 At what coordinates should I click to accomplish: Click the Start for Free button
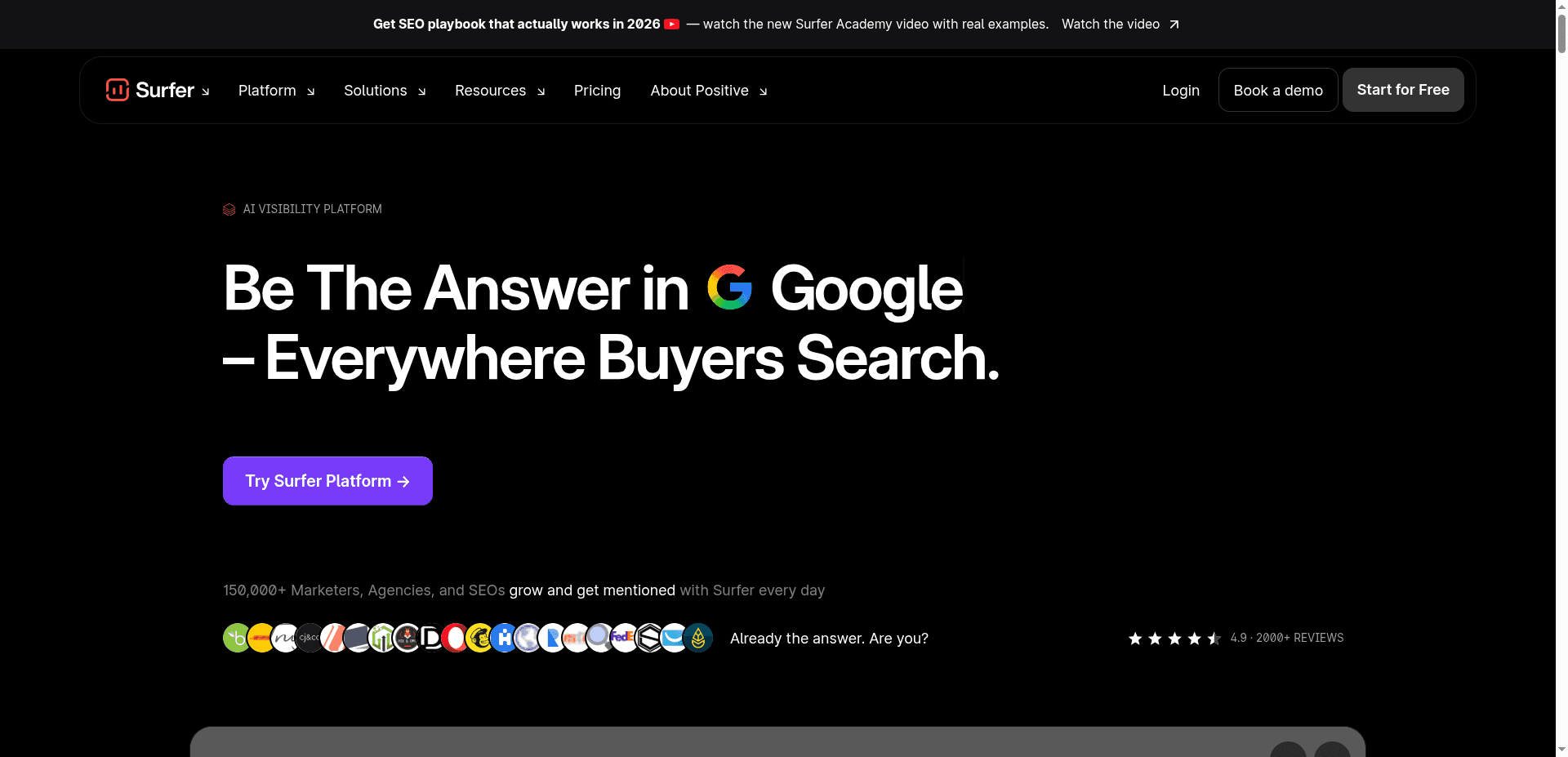click(x=1403, y=90)
